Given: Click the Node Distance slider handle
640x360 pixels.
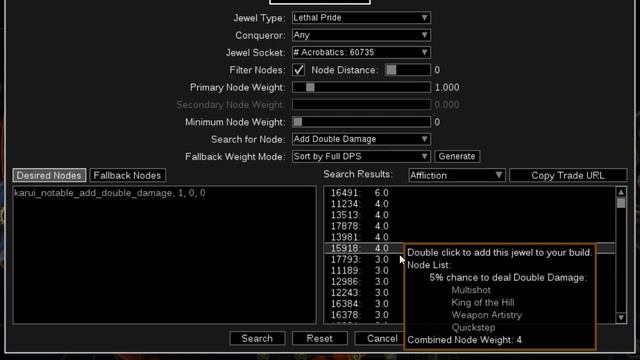Looking at the screenshot, I should (x=391, y=70).
